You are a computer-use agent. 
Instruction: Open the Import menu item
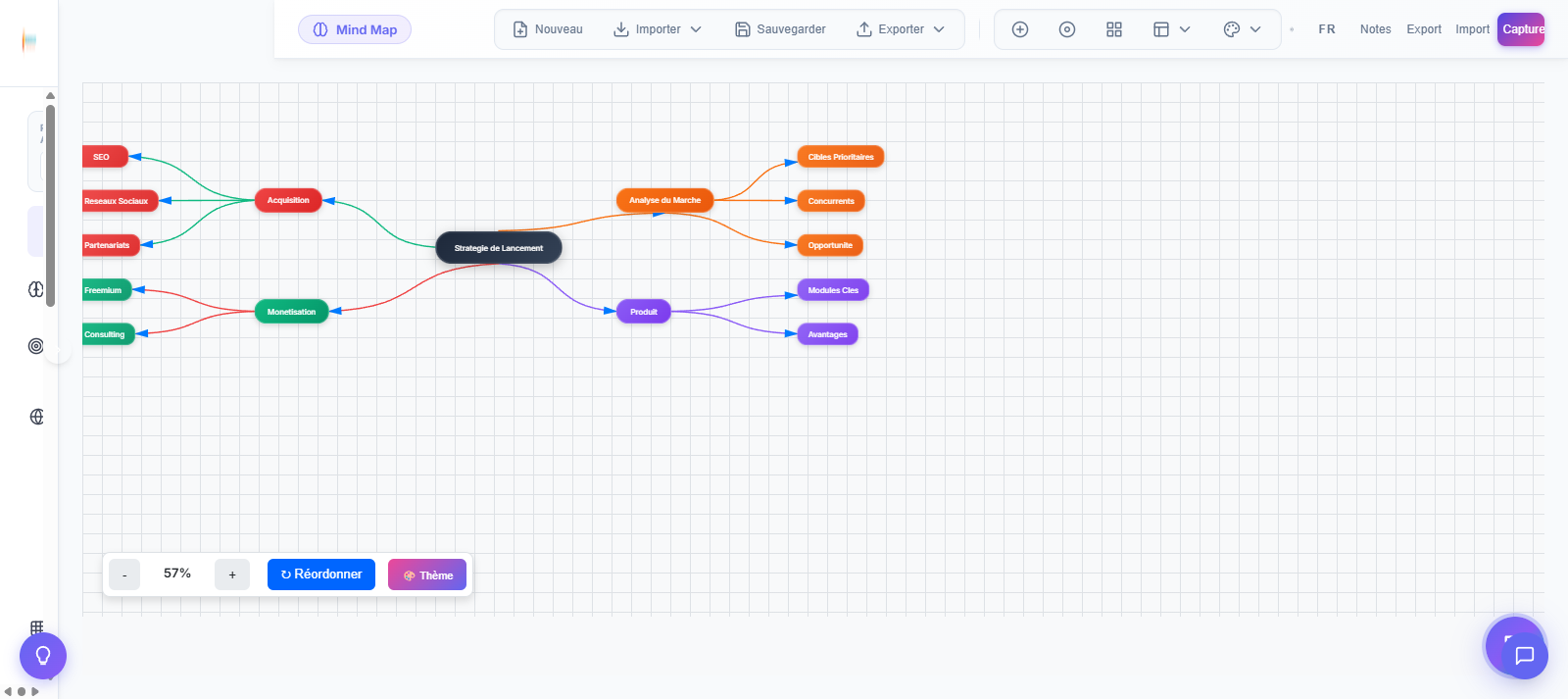click(x=1472, y=29)
